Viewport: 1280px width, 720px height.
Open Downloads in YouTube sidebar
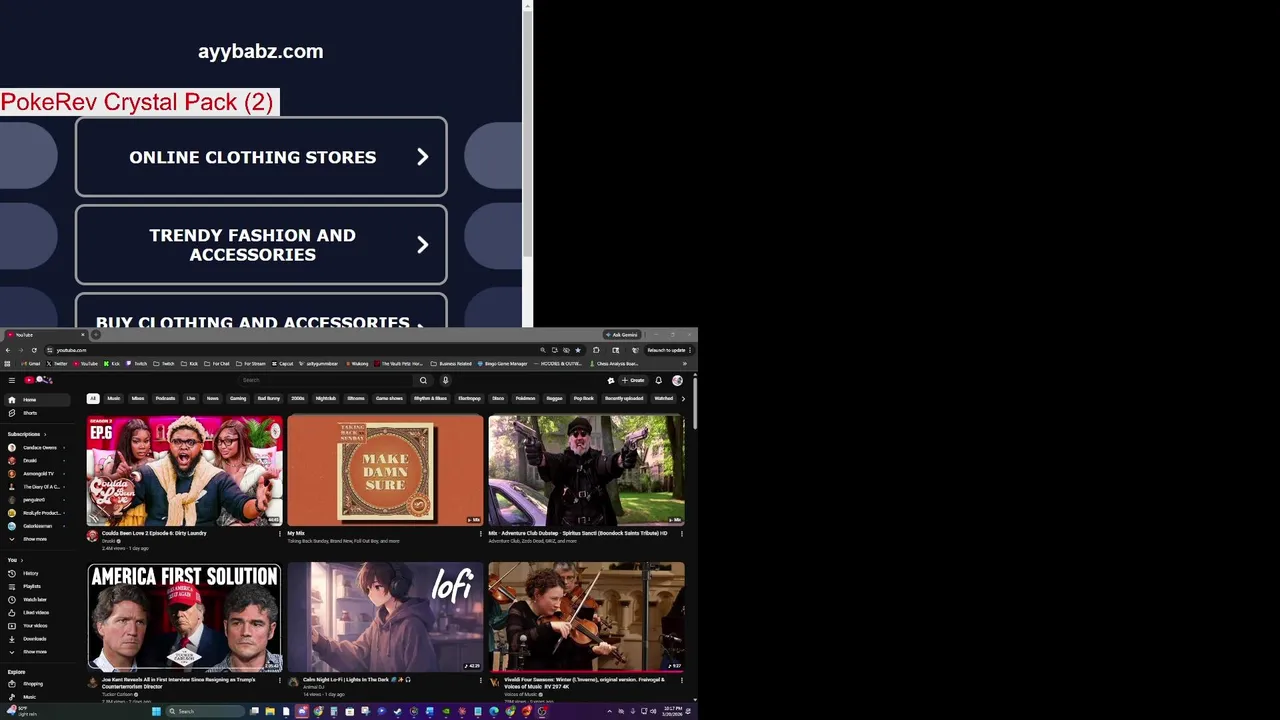coord(35,638)
